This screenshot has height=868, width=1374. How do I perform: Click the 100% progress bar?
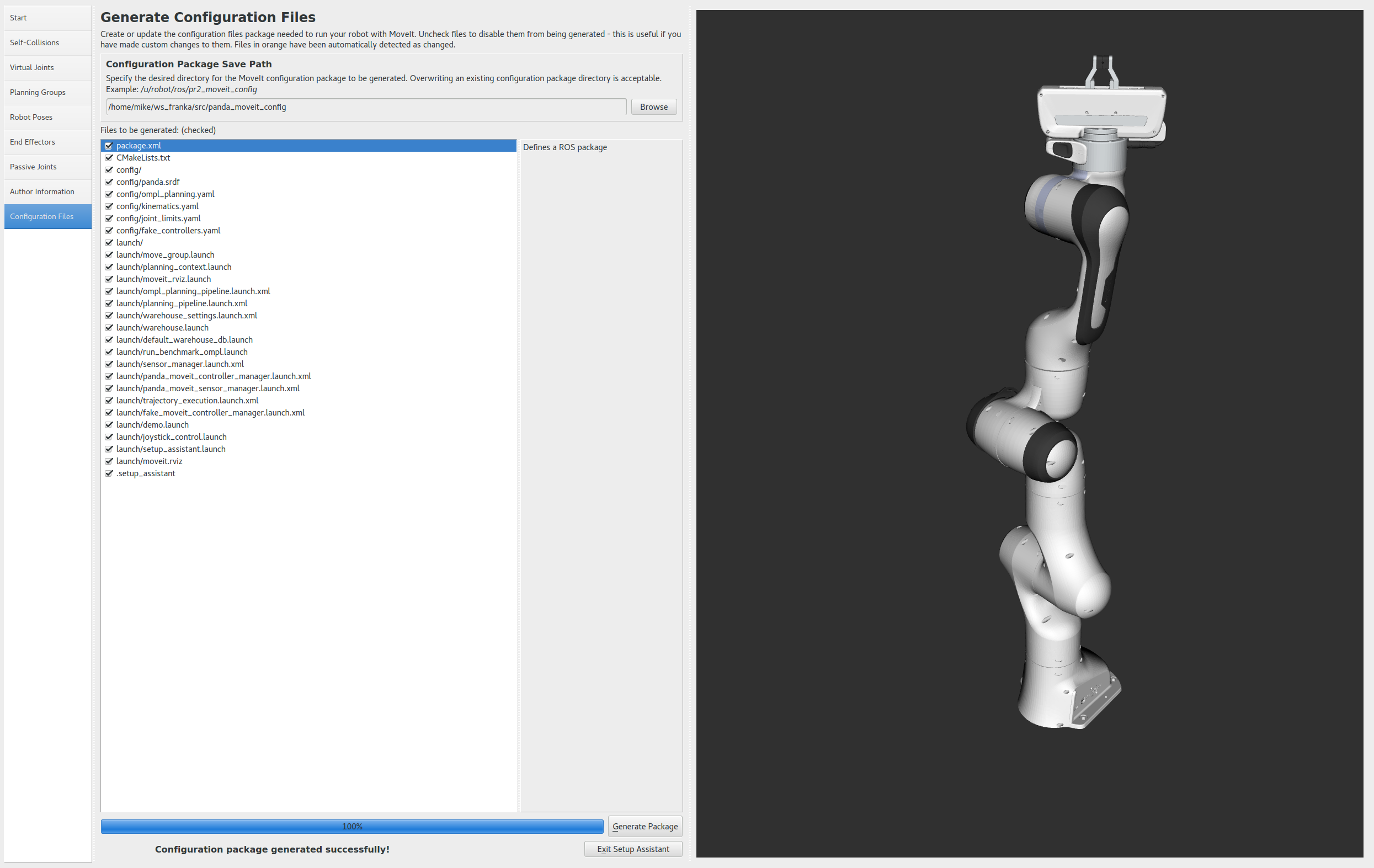352,827
